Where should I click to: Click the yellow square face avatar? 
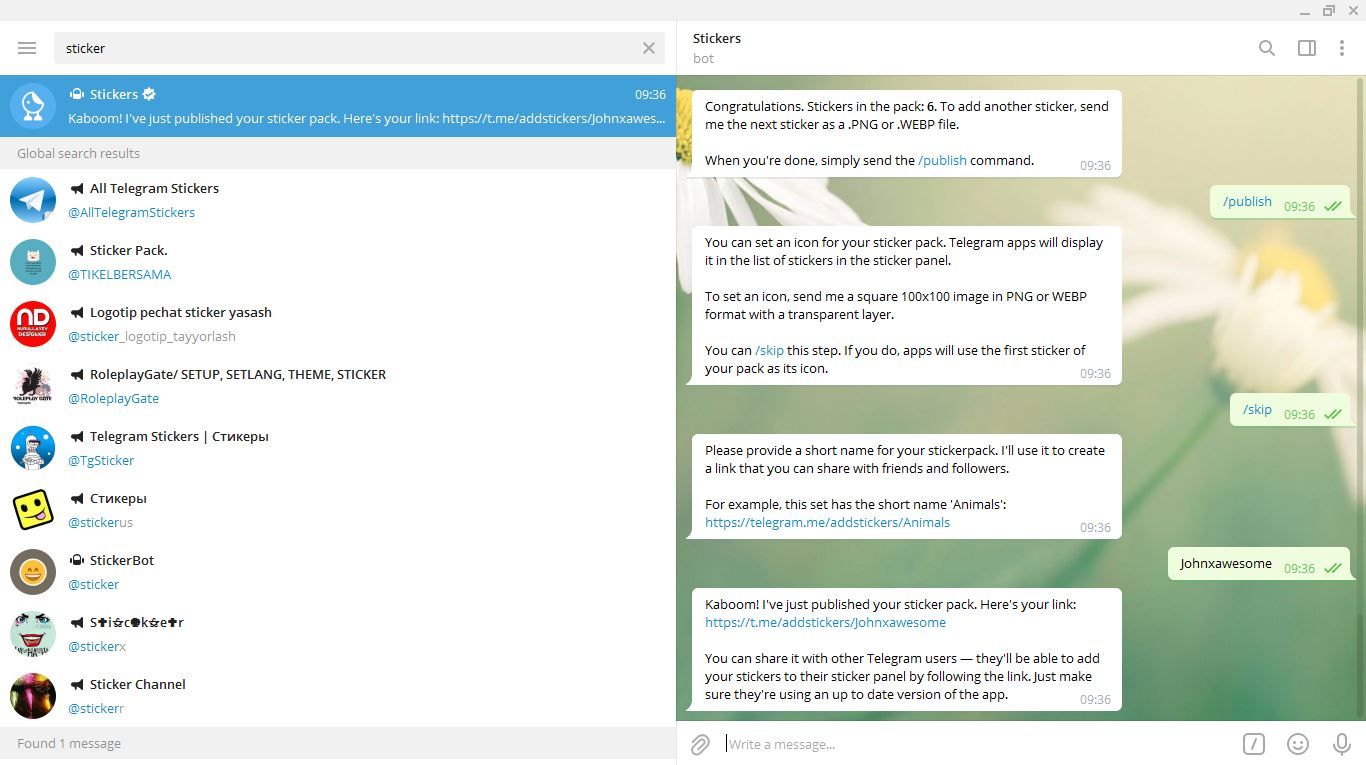[33, 510]
